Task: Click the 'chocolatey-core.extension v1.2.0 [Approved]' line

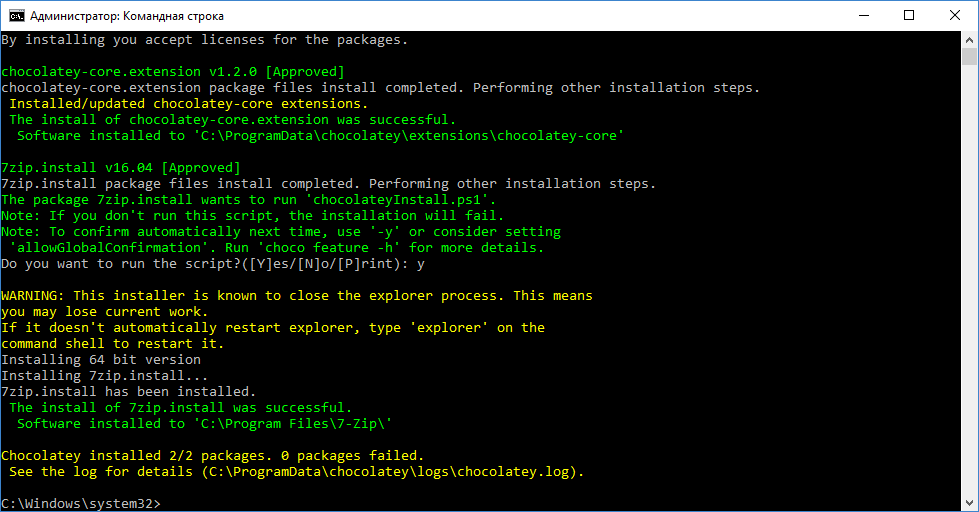Action: tap(173, 72)
